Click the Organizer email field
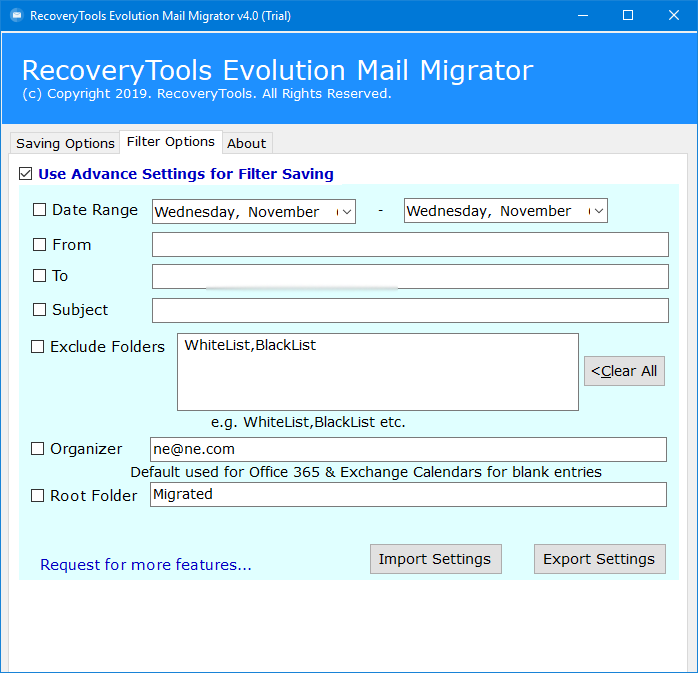Image resolution: width=698 pixels, height=673 pixels. pos(408,449)
